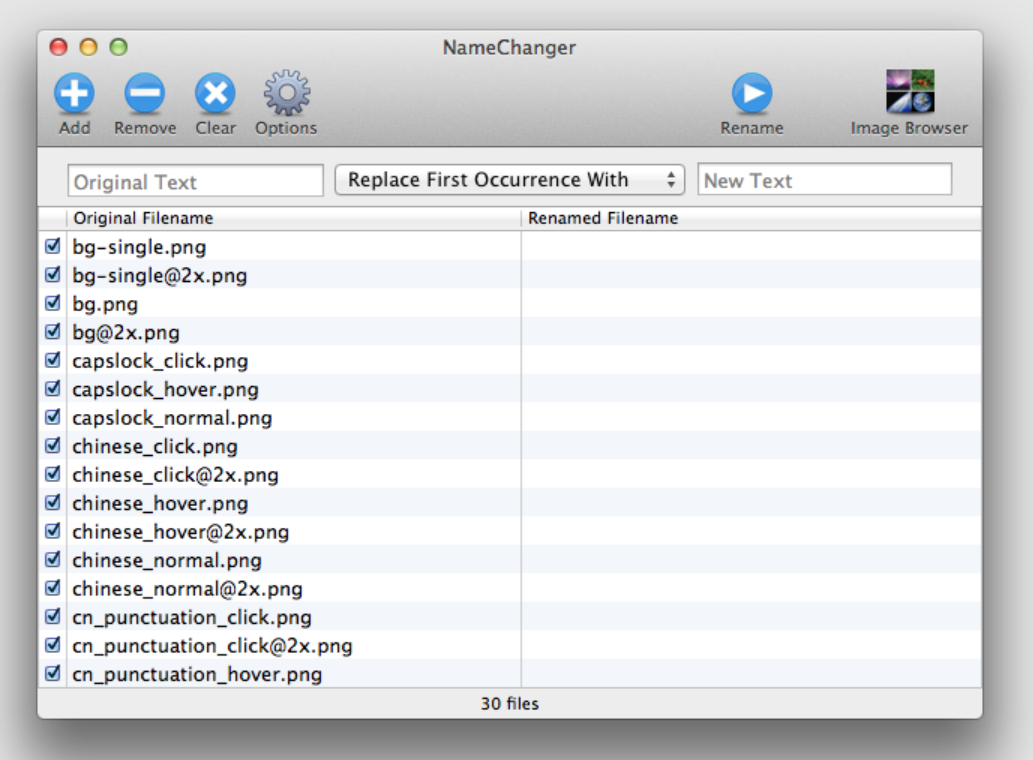Click the Add files icon
Image resolution: width=1033 pixels, height=760 pixels.
point(74,93)
